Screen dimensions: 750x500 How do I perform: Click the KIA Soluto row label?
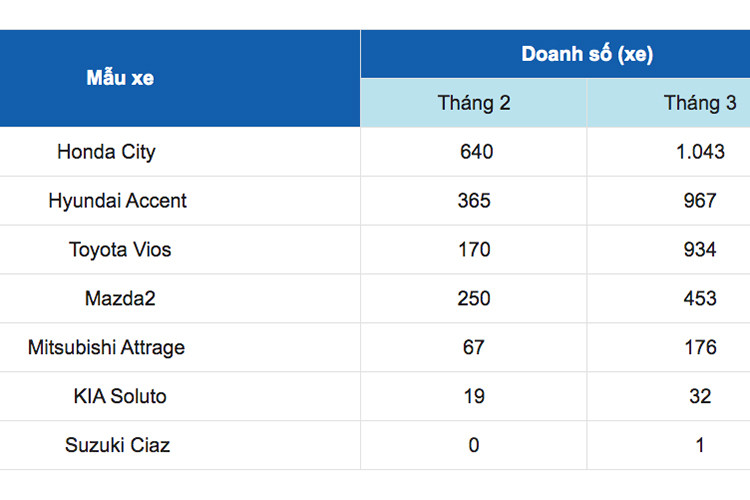pyautogui.click(x=120, y=396)
